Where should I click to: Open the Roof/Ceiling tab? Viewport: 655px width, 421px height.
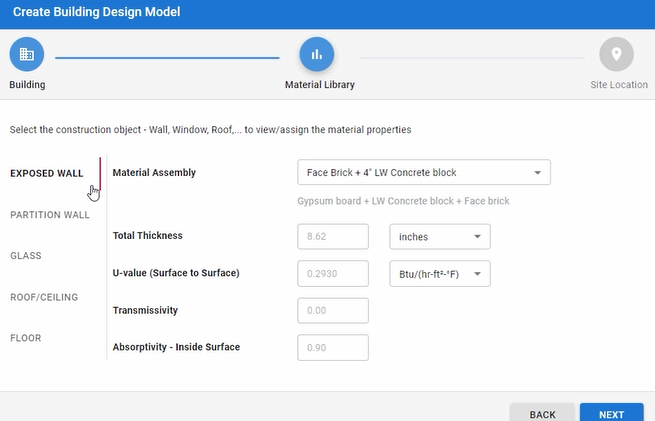click(x=44, y=297)
